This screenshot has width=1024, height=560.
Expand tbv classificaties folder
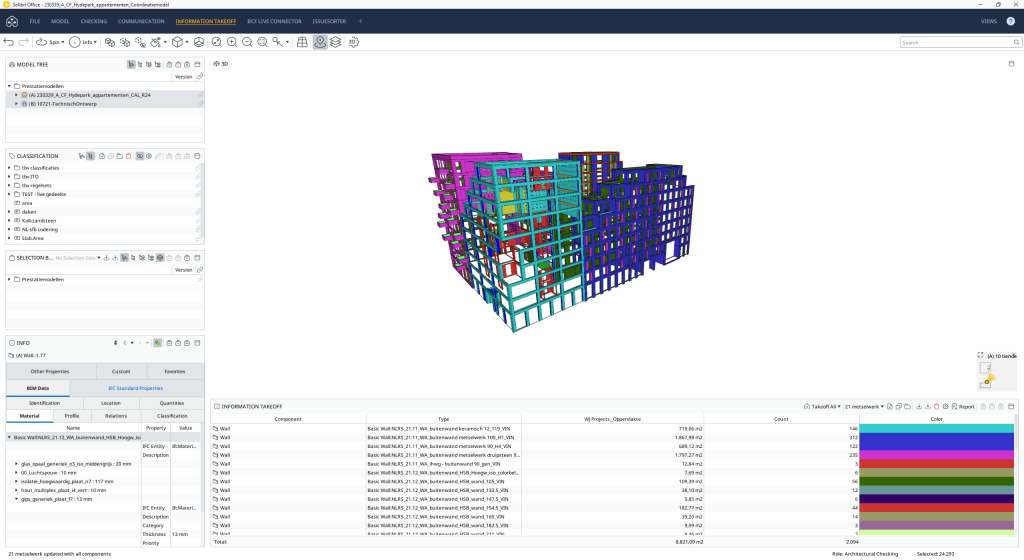9,168
